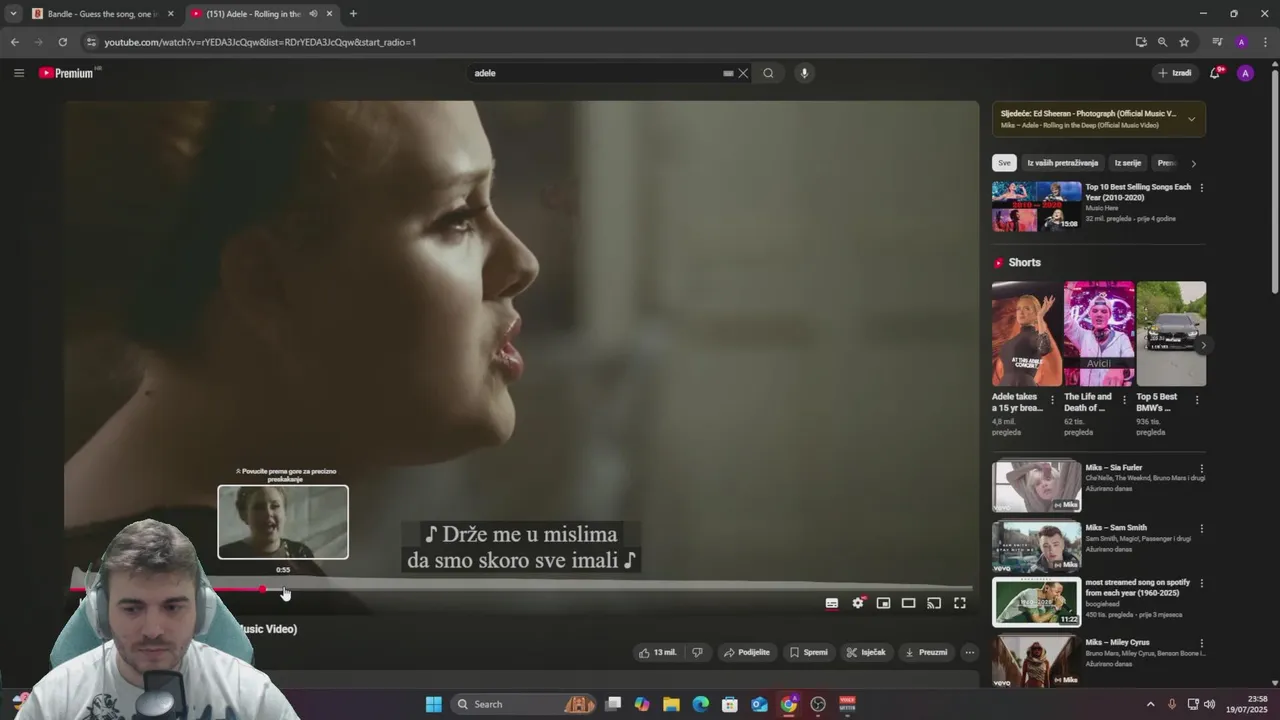
Task: Start voice search with microphone icon
Action: (804, 73)
